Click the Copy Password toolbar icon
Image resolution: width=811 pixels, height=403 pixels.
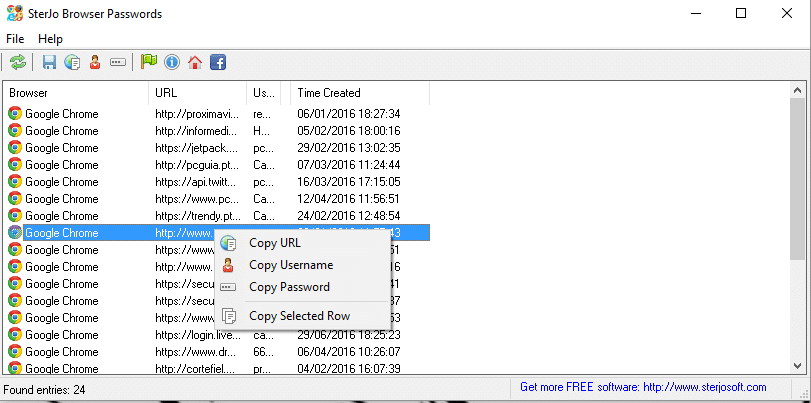118,63
